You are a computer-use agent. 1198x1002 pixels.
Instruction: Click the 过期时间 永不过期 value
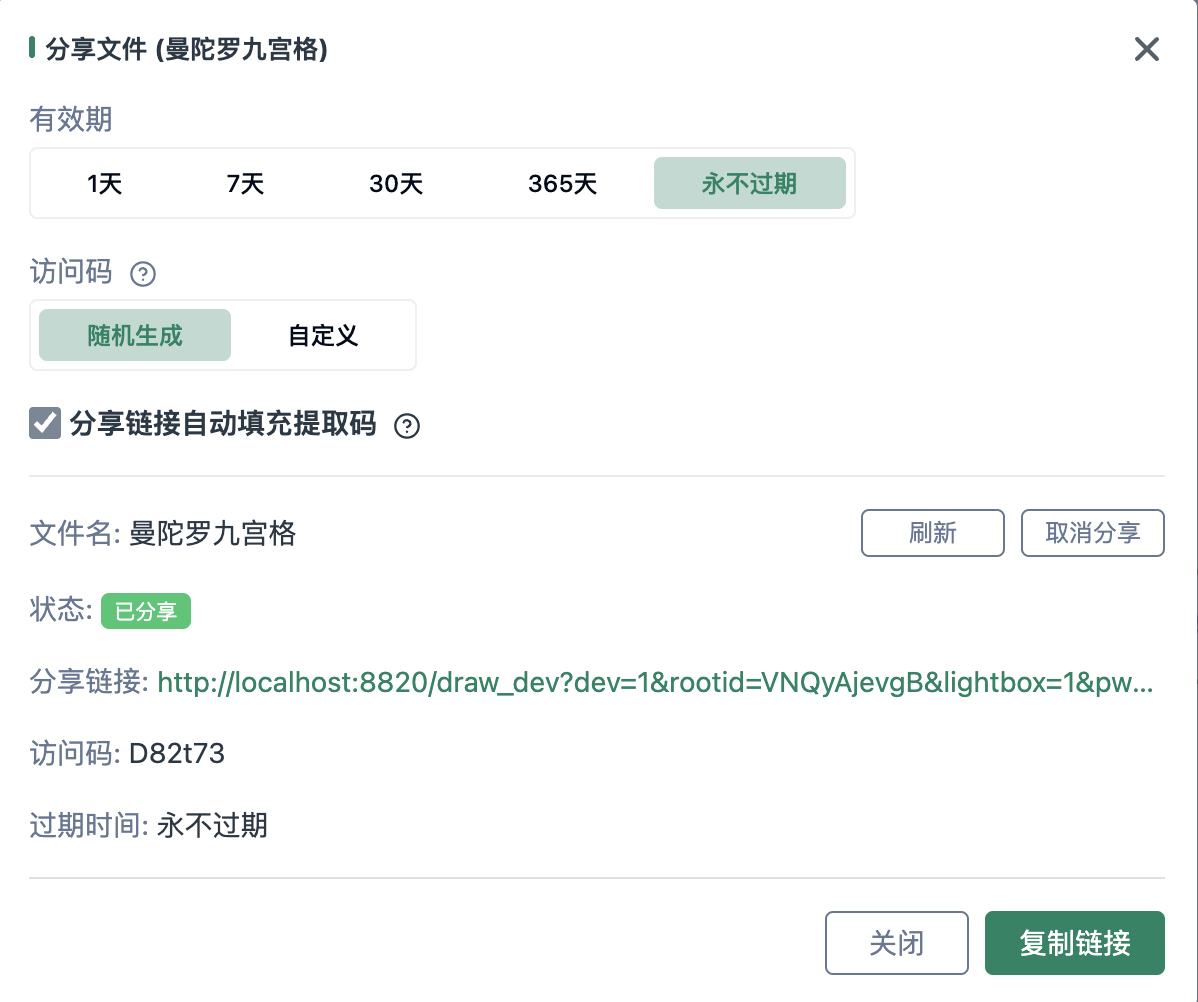(212, 825)
